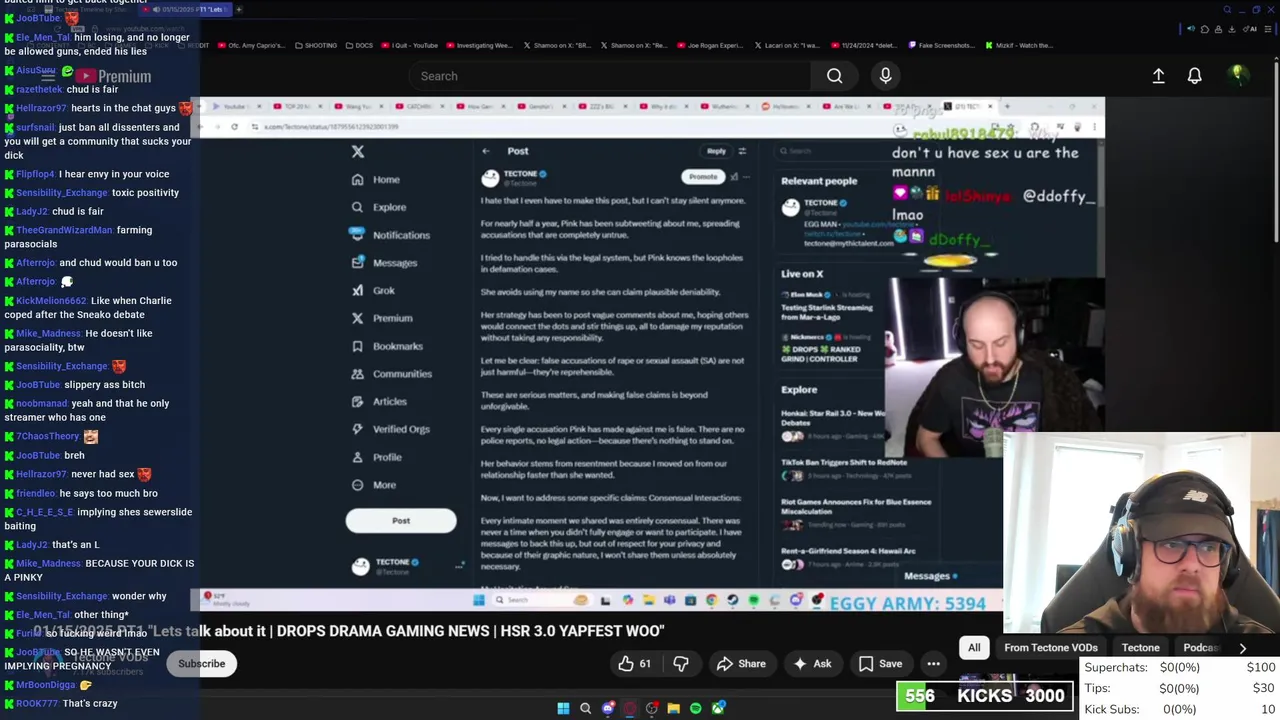Click Profile in the X sidebar

377,457
